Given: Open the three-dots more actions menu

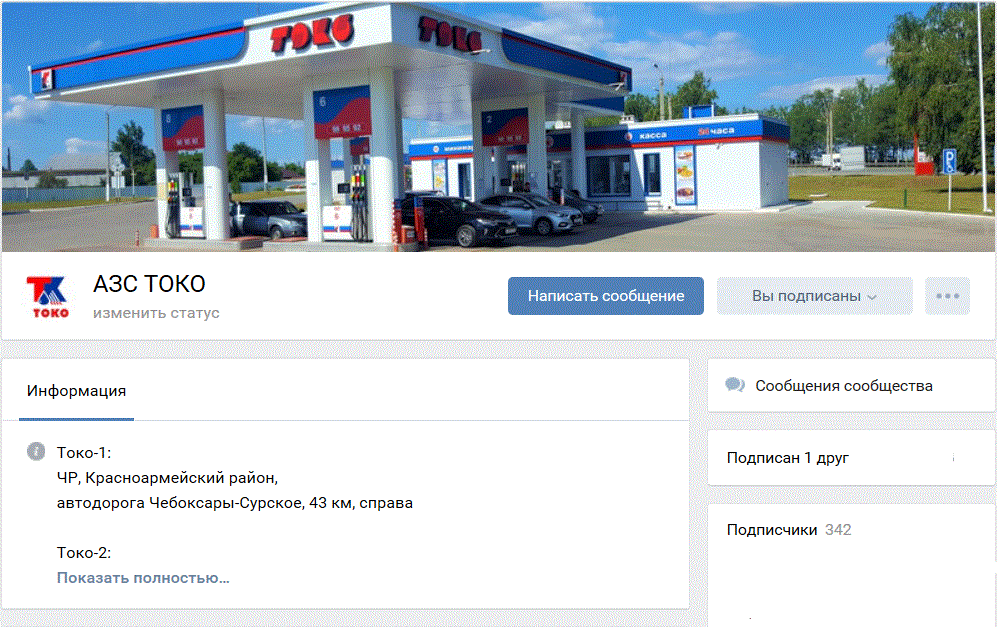Looking at the screenshot, I should (x=947, y=296).
